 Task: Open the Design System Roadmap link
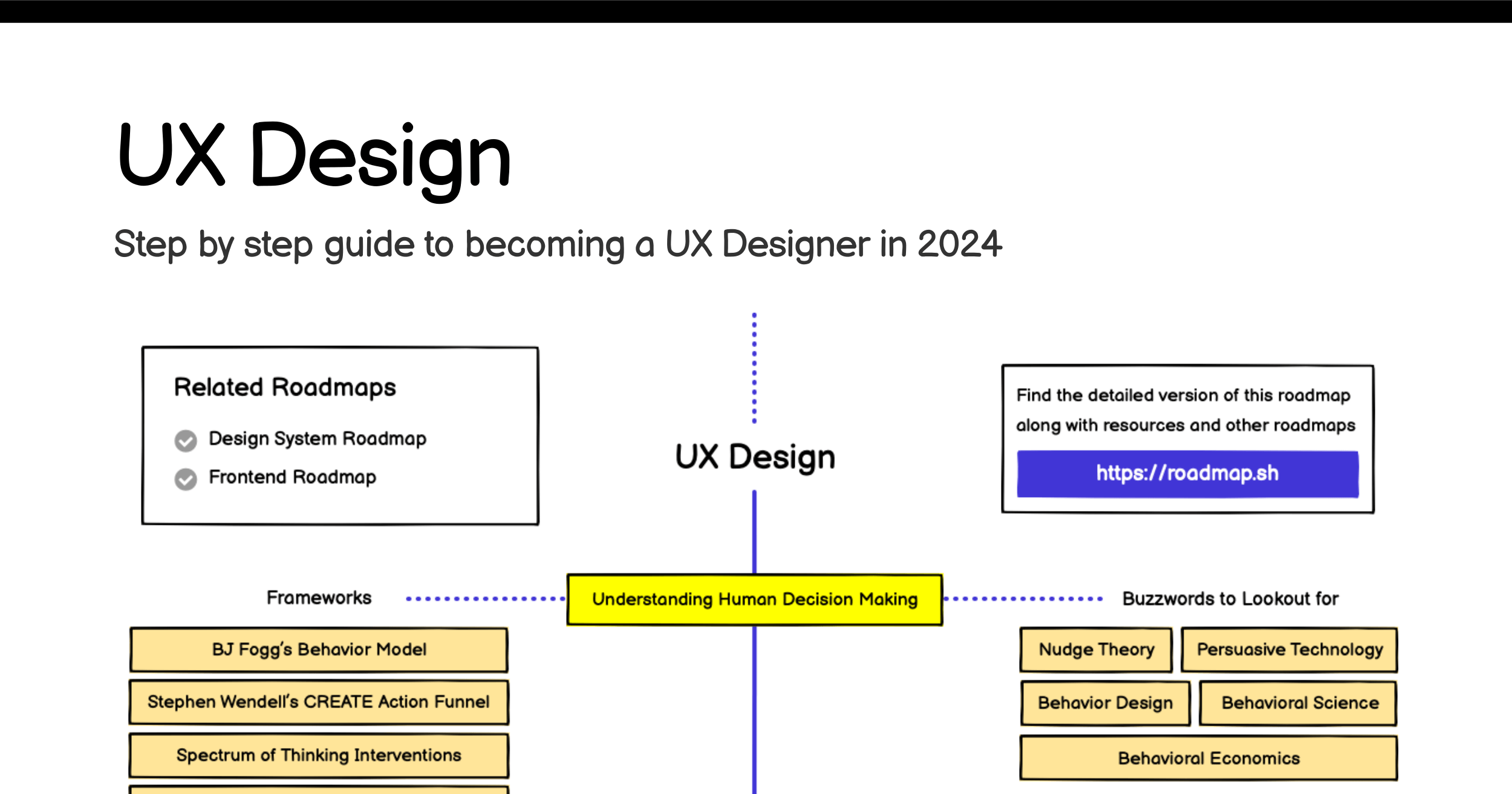click(318, 438)
